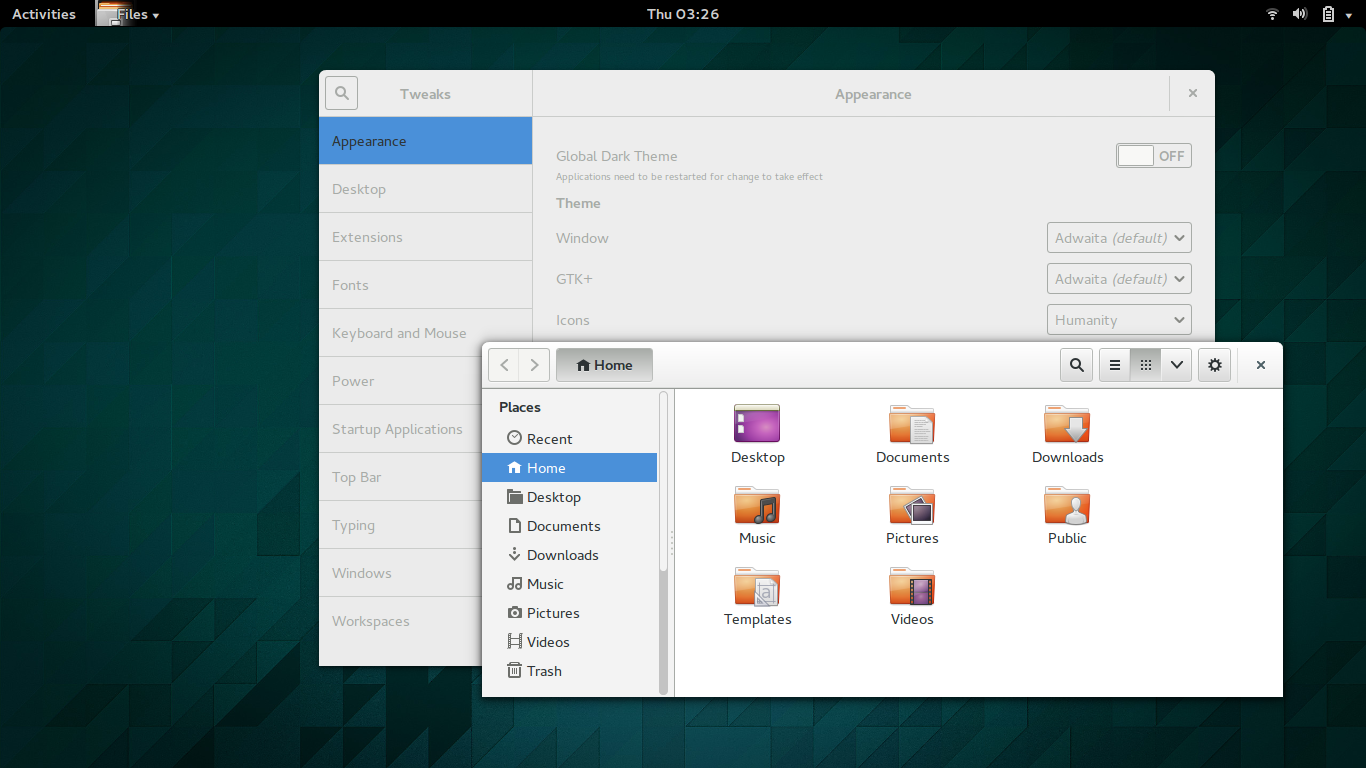
Task: Click the Home button in the path bar
Action: coord(604,364)
